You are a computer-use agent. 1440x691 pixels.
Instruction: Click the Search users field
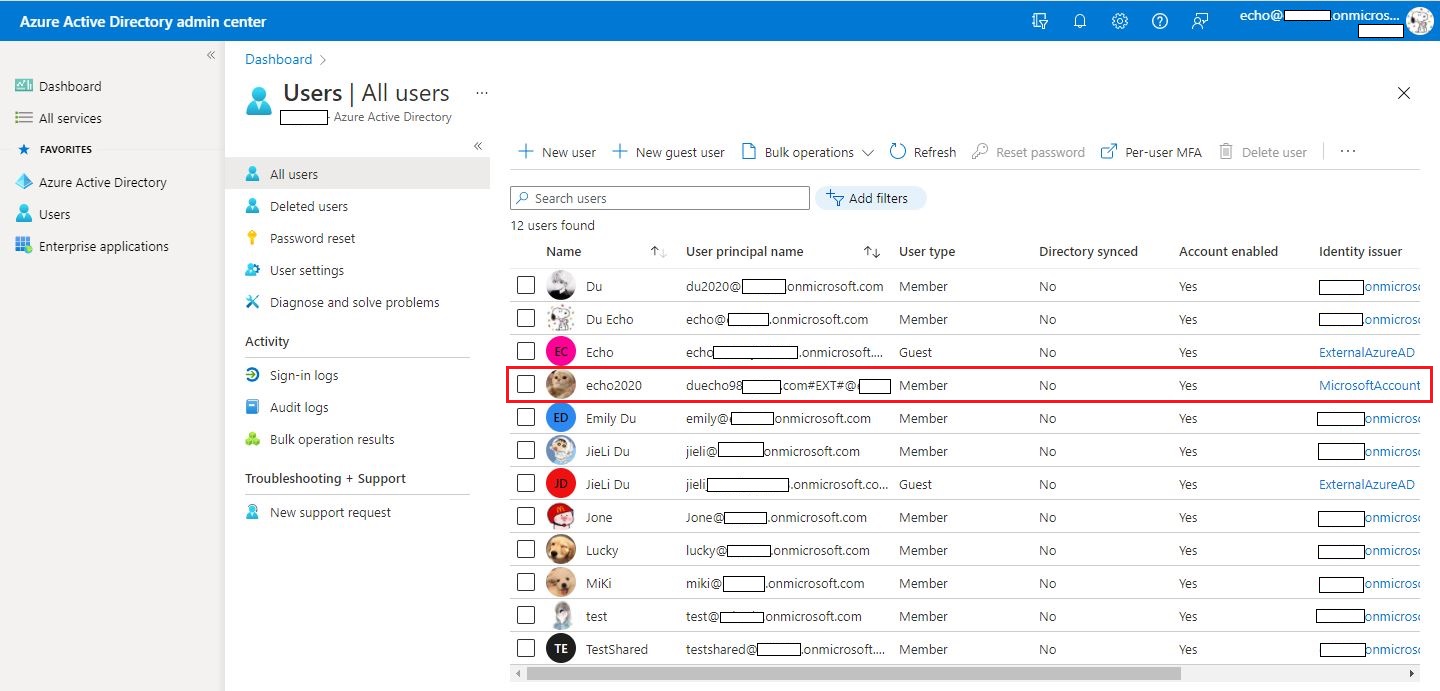(660, 198)
